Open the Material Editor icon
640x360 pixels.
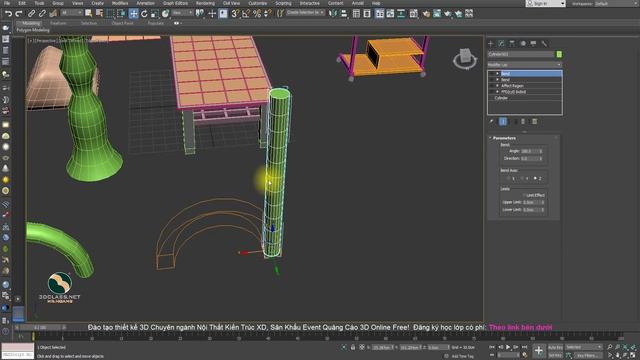point(413,13)
